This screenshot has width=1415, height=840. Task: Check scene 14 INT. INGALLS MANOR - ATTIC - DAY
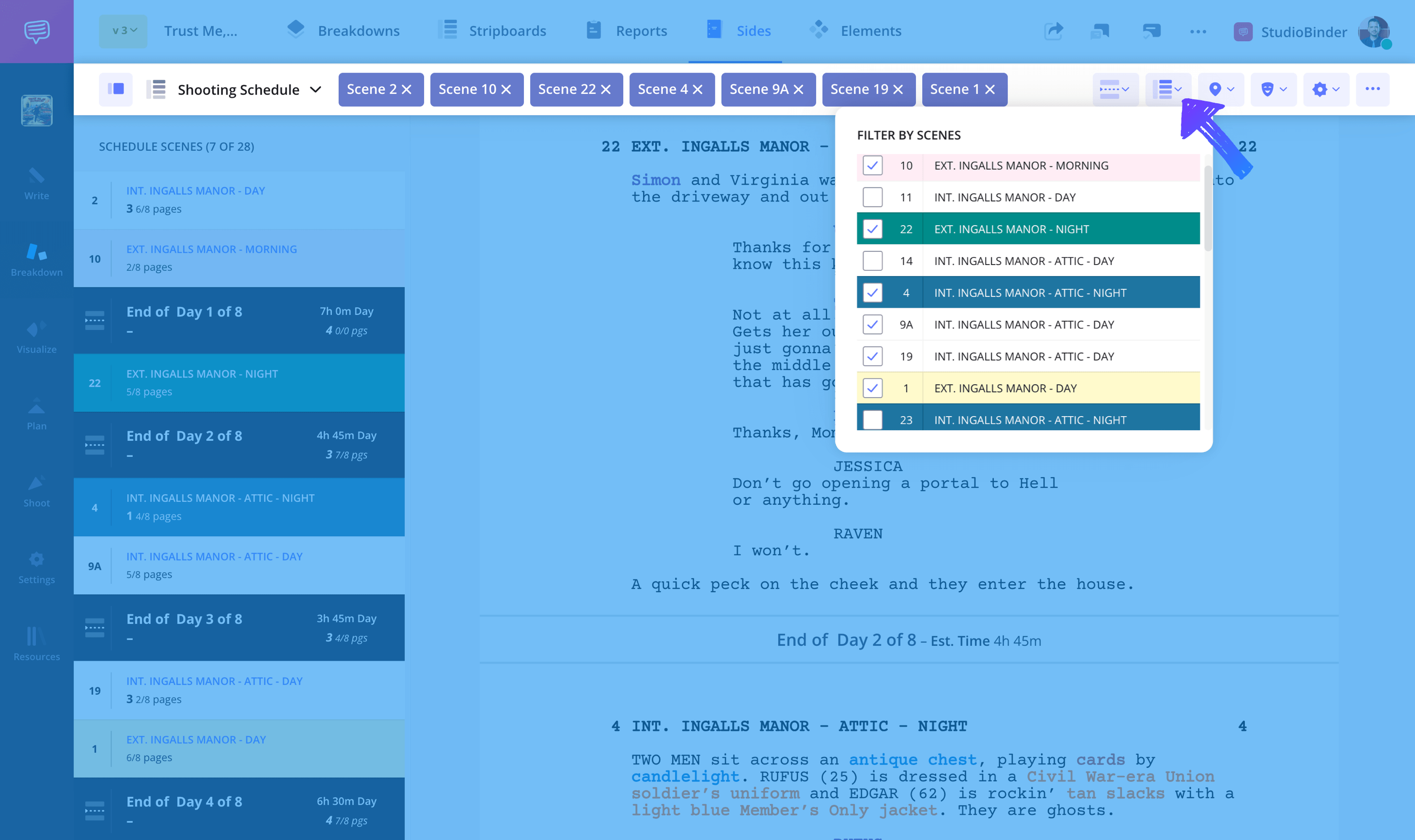[x=873, y=261]
